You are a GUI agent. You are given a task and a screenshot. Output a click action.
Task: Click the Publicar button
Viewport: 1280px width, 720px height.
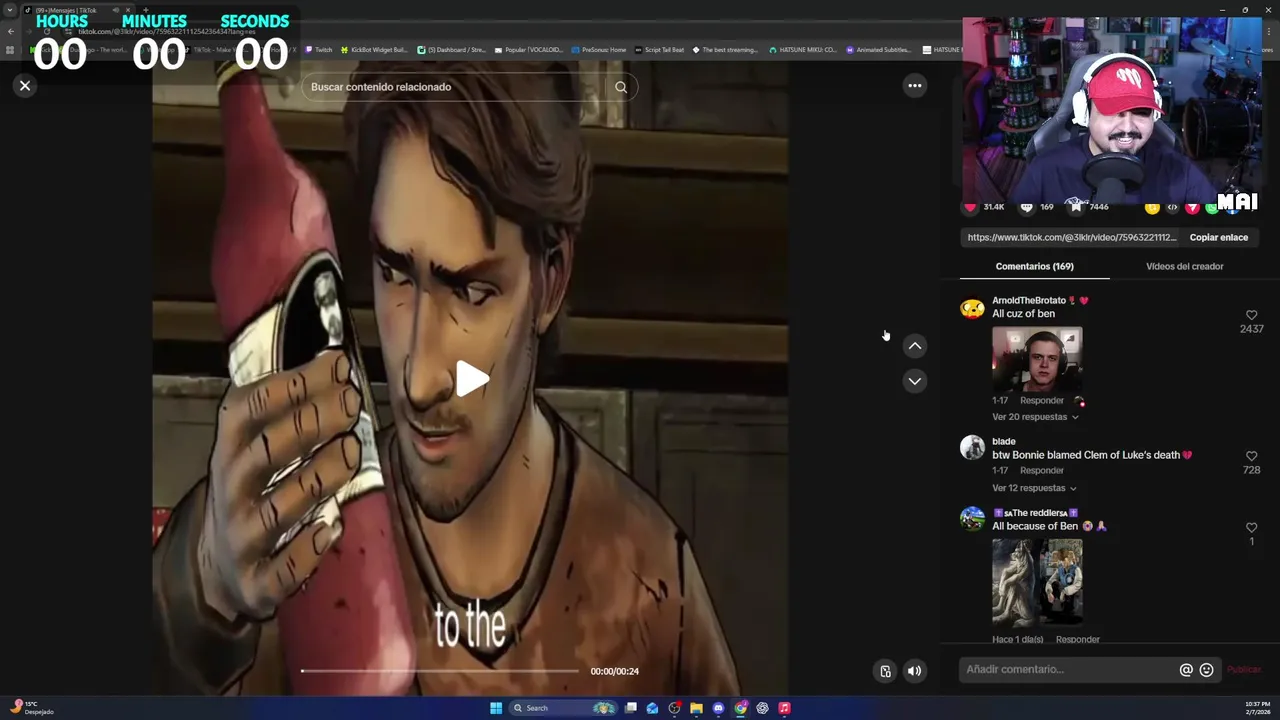click(1244, 670)
